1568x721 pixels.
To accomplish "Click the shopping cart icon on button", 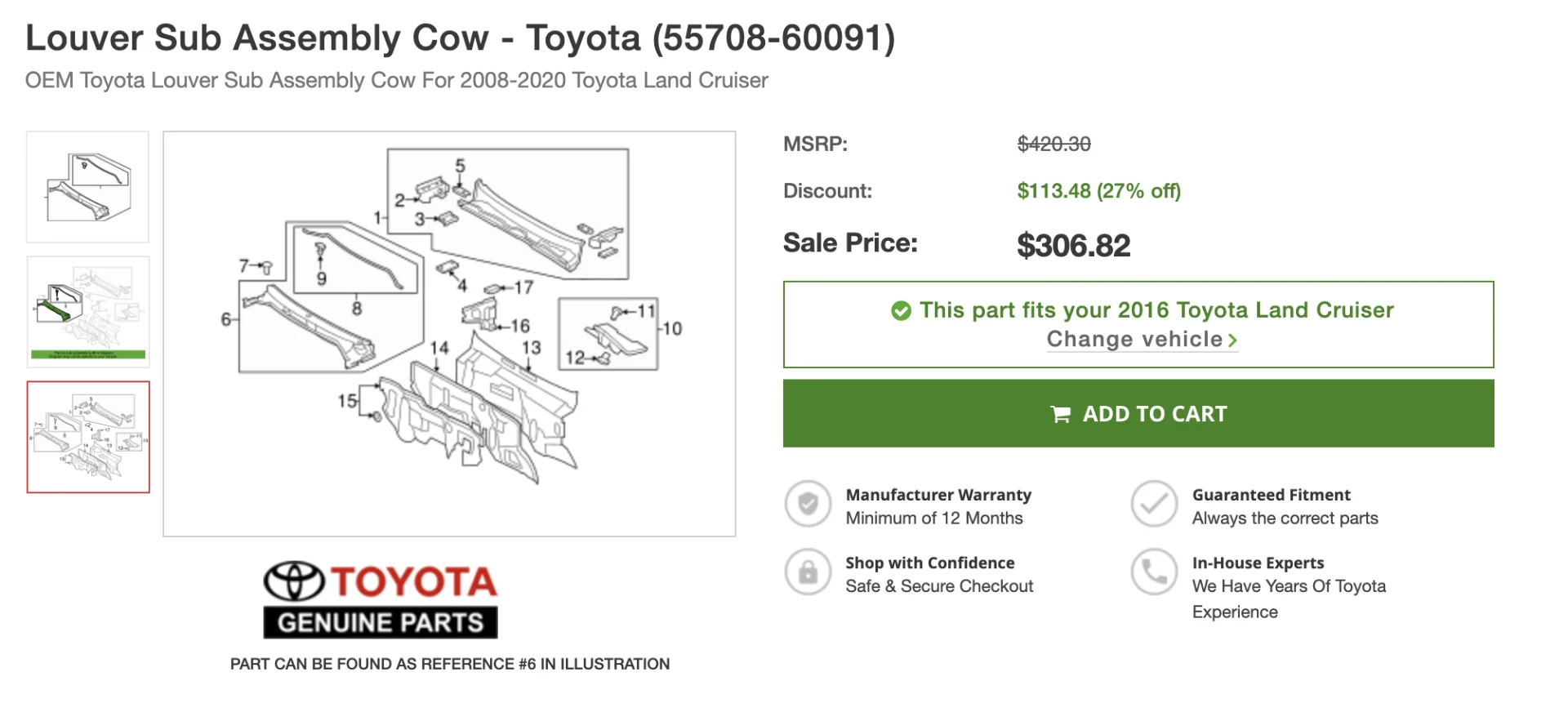I will [1060, 415].
